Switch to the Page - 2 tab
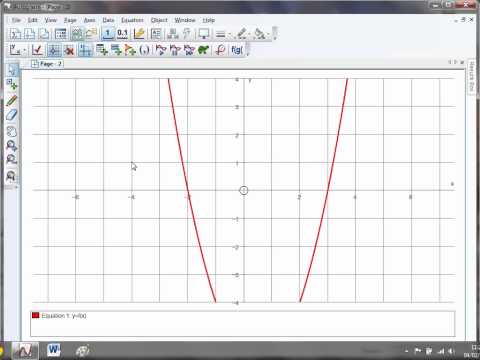 click(47, 64)
